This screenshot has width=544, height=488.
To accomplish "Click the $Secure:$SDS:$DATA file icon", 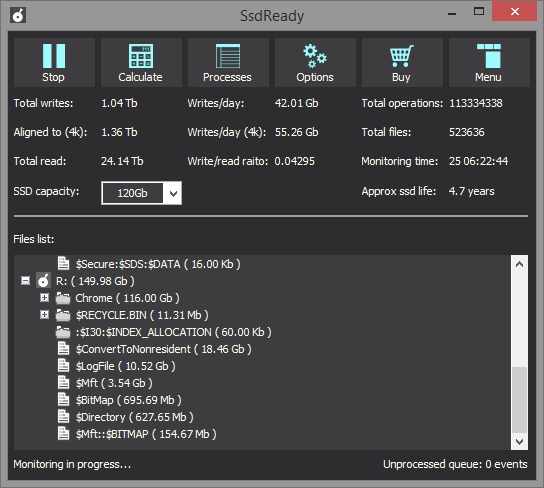I will pos(63,263).
